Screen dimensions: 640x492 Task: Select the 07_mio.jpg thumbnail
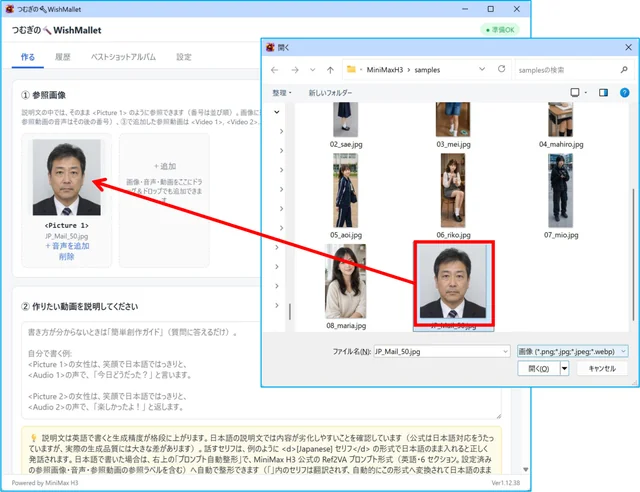click(560, 190)
